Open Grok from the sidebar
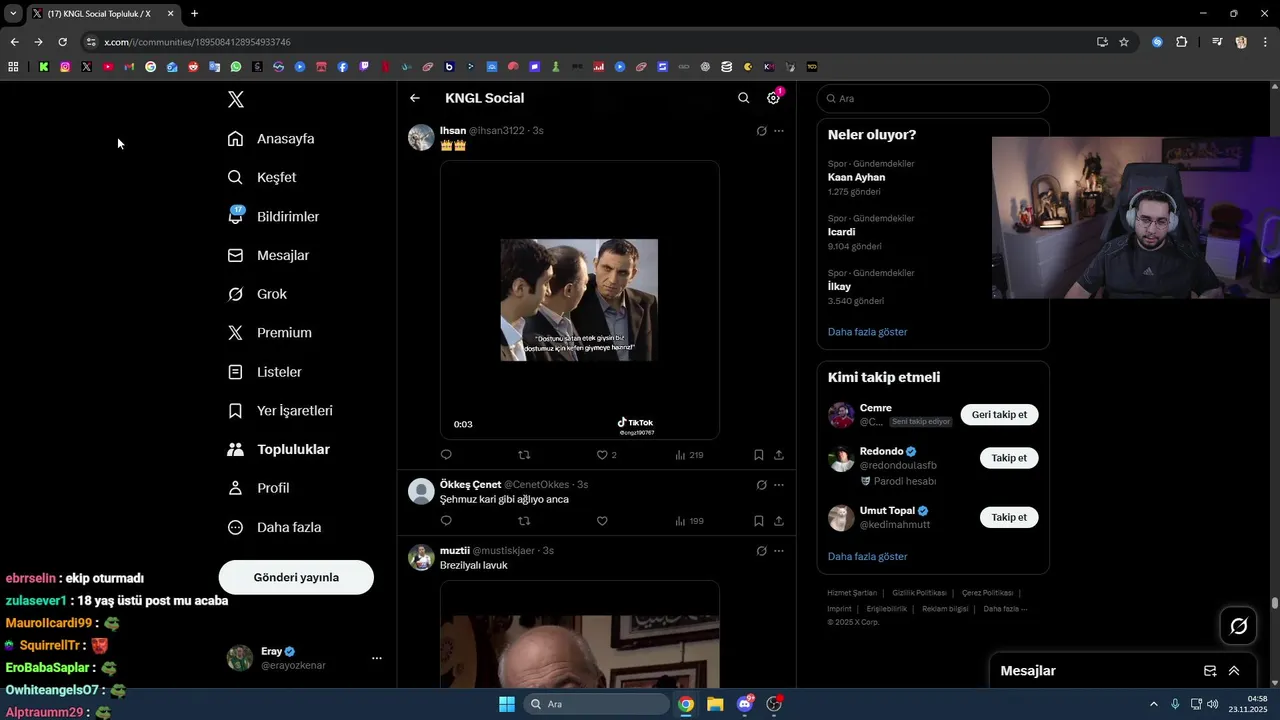The height and width of the screenshot is (720, 1280). pyautogui.click(x=257, y=294)
